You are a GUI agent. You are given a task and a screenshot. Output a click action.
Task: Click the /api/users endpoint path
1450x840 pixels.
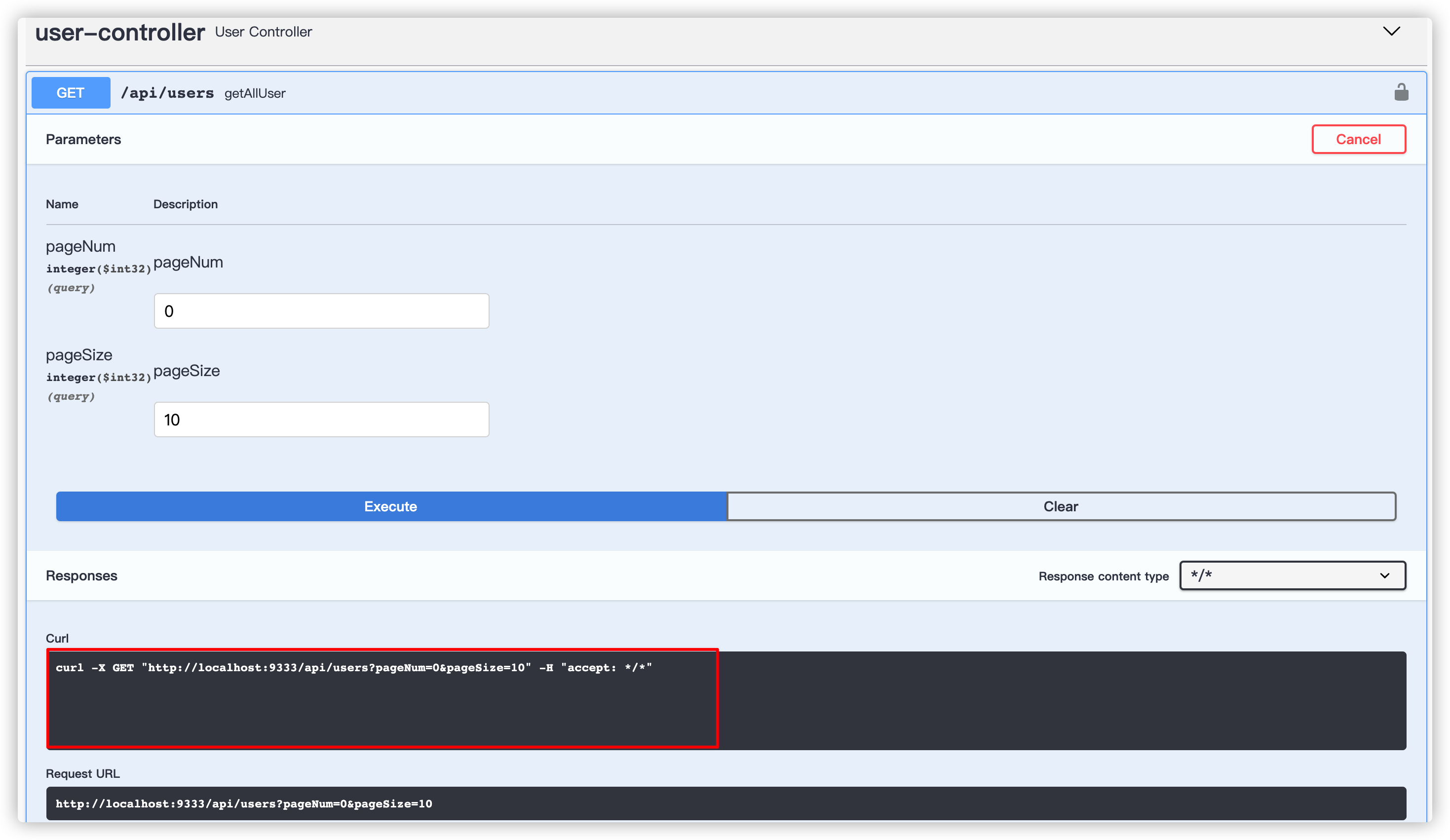tap(167, 93)
